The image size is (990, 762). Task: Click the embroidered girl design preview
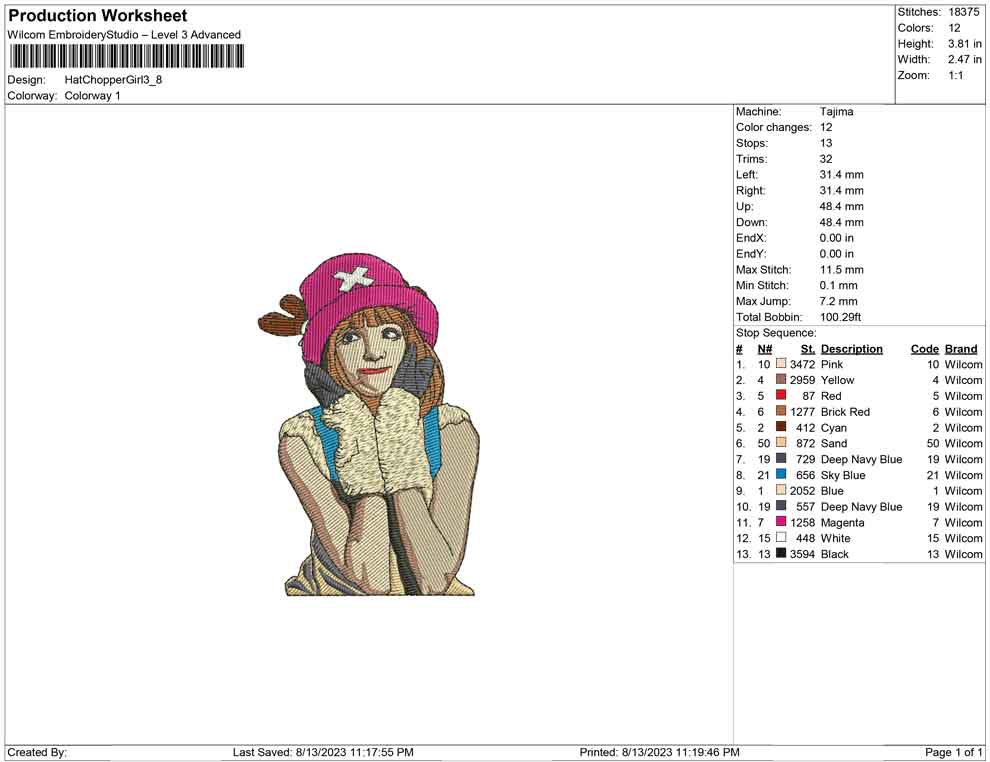click(x=368, y=424)
